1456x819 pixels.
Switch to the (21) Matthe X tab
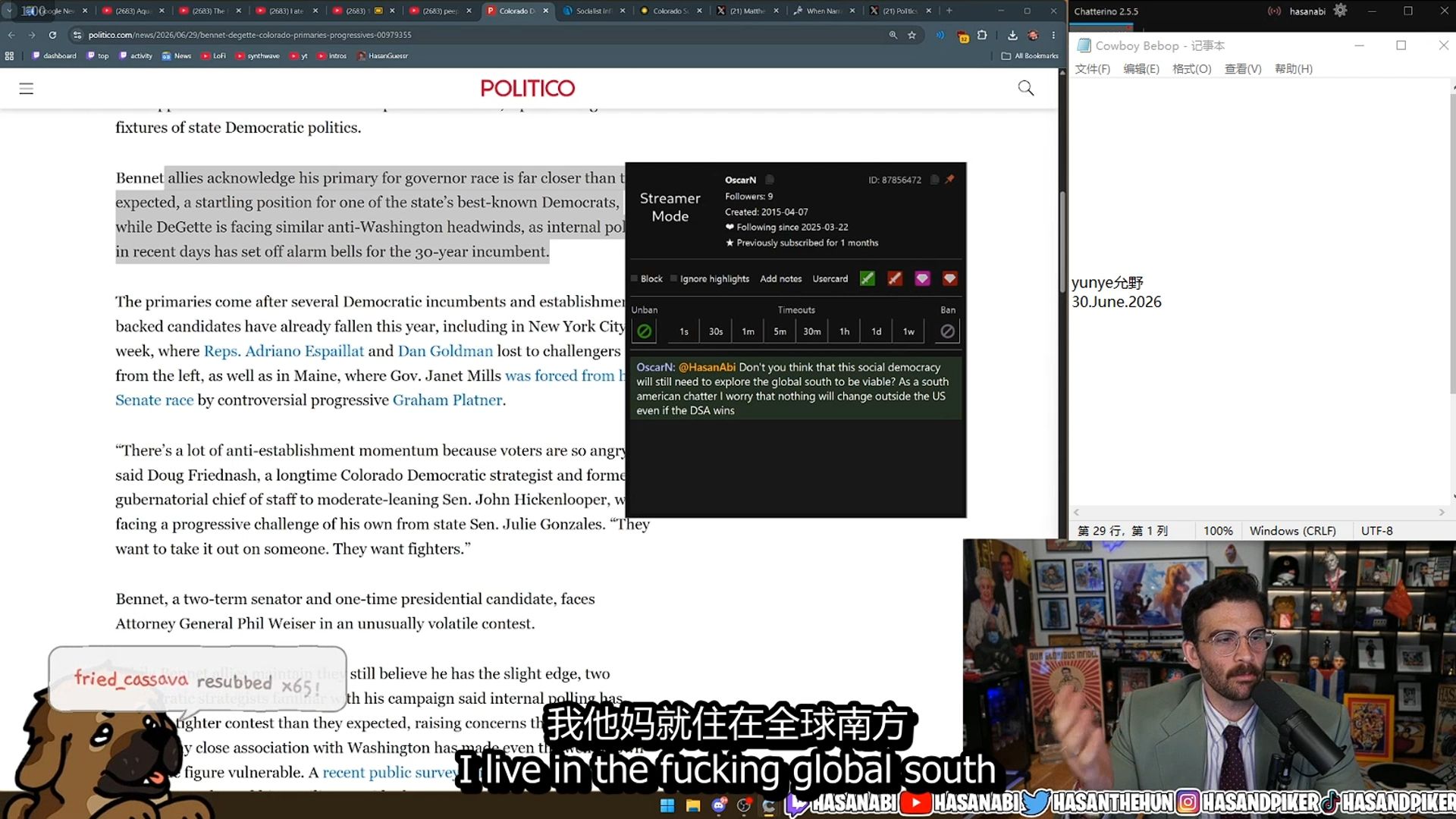pyautogui.click(x=747, y=11)
